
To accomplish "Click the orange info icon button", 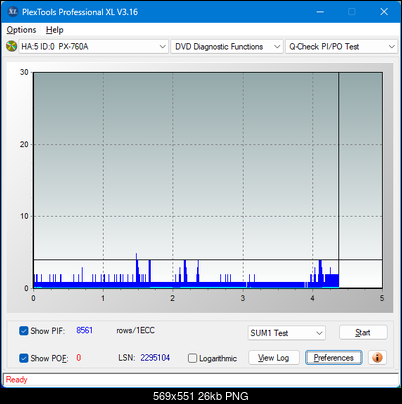I will coord(377,358).
